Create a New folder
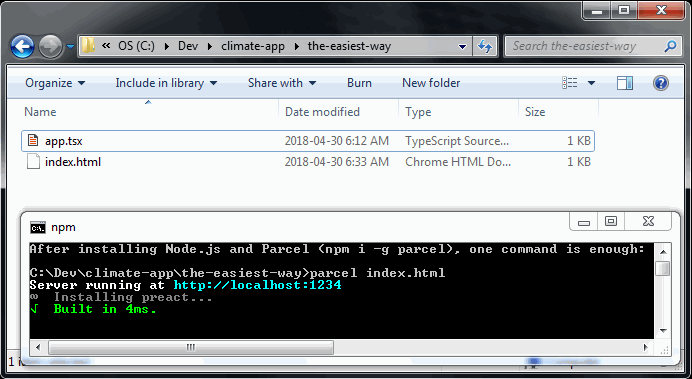The height and width of the screenshot is (379, 692). 431,83
